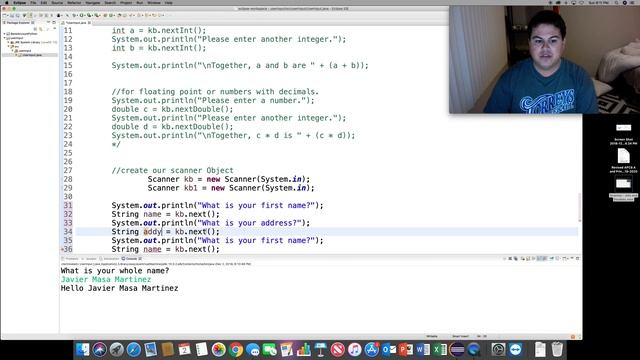Image resolution: width=640 pixels, height=360 pixels.
Task: Launch Siri from the Dock
Action: click(100, 350)
